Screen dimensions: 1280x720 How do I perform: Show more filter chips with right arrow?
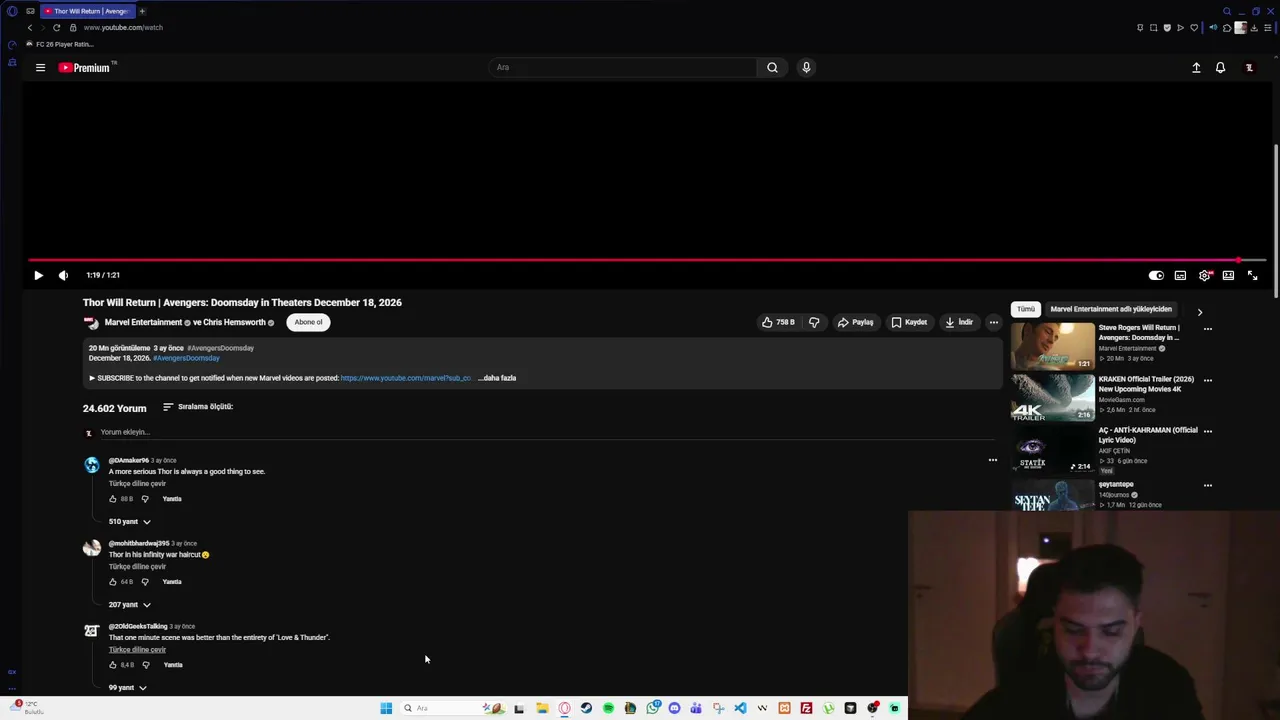pyautogui.click(x=1200, y=312)
